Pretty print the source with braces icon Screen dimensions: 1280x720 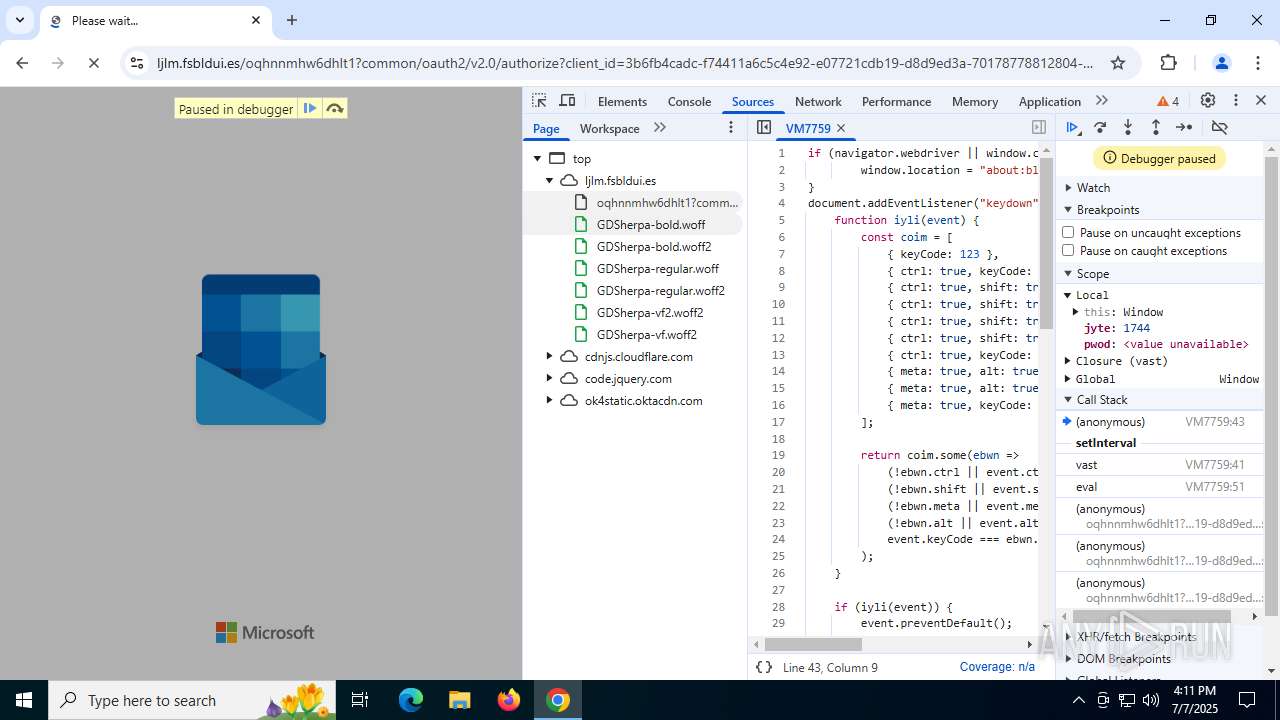coord(764,667)
